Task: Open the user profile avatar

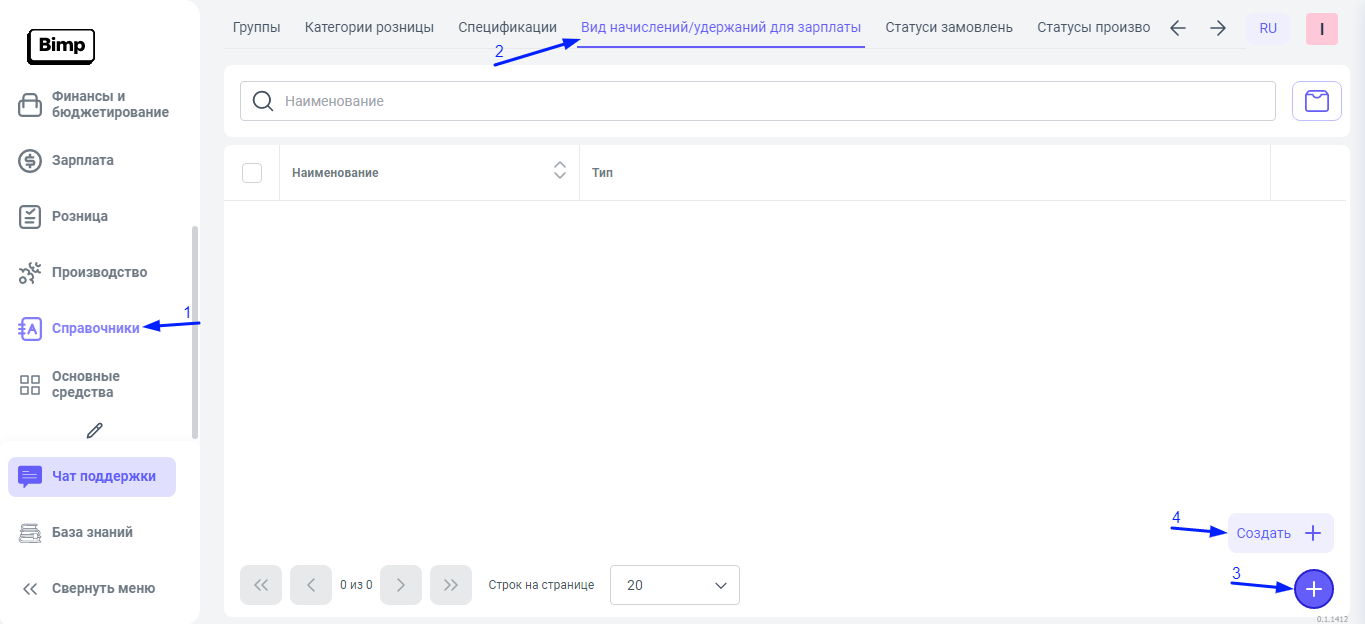Action: click(x=1322, y=29)
